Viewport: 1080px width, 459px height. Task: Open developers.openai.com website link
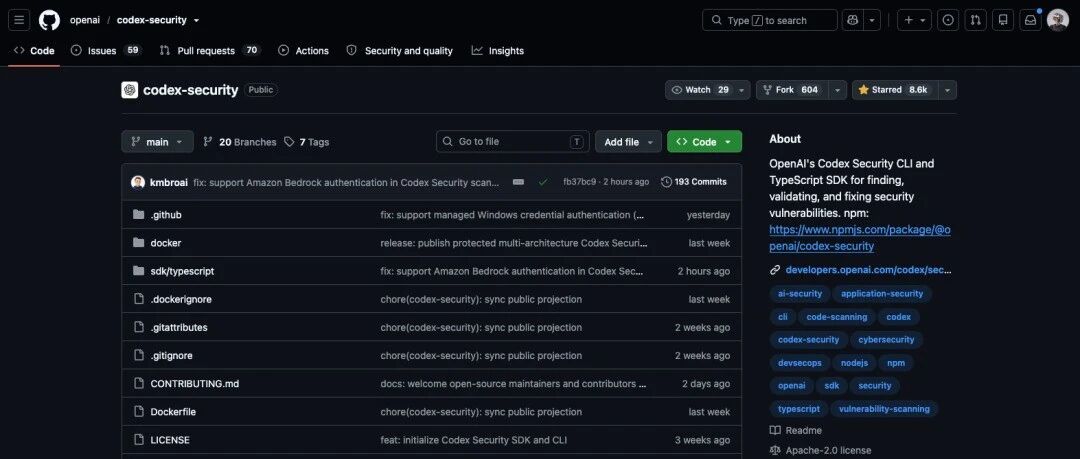click(x=869, y=269)
